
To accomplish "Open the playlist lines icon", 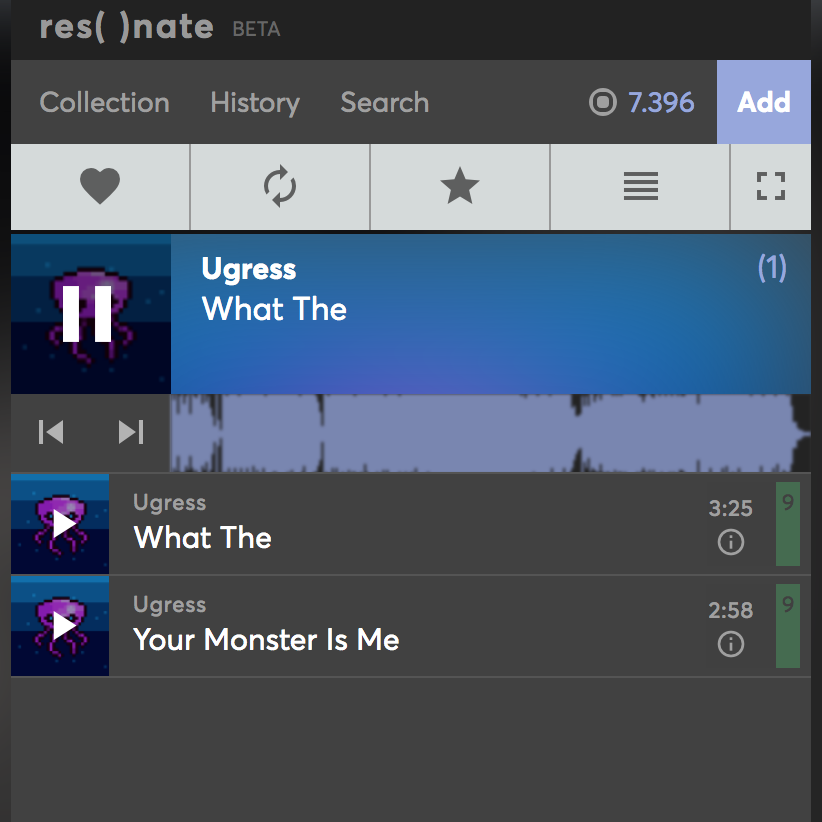I will click(x=640, y=187).
